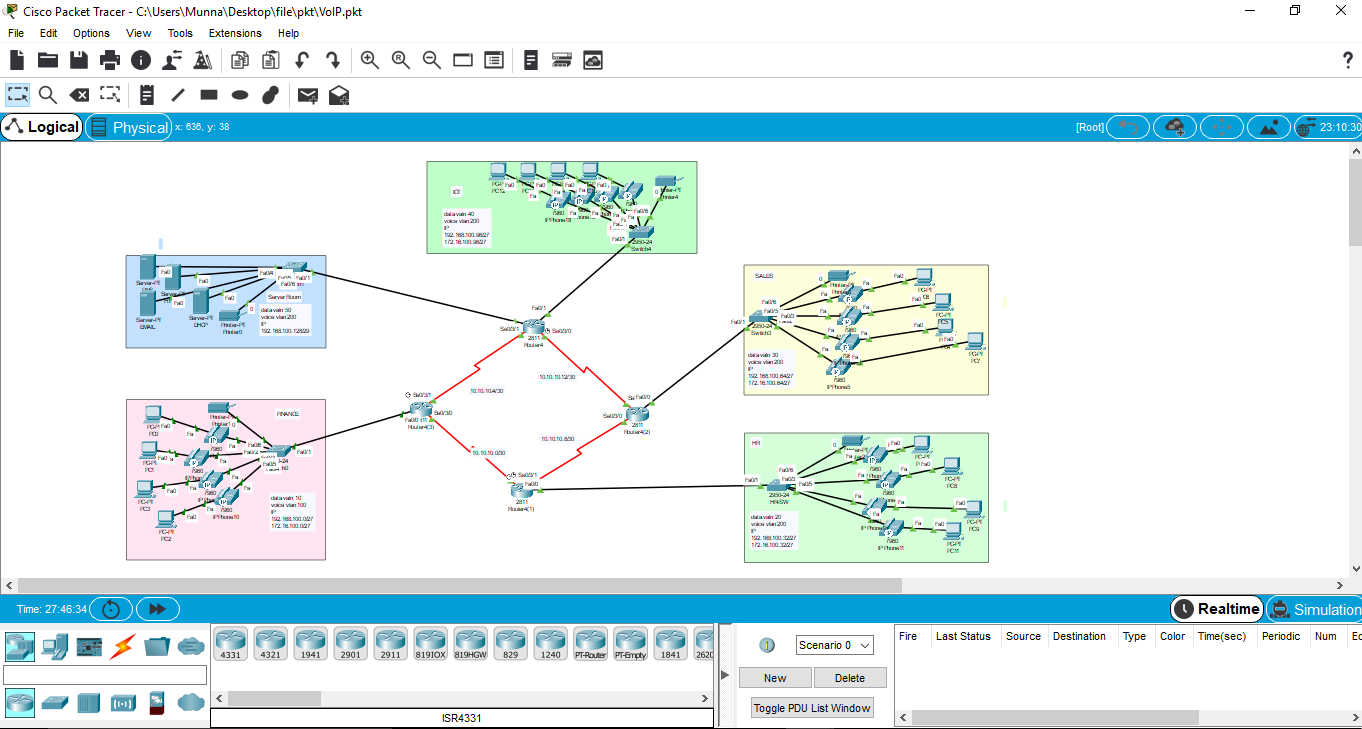
Task: Click the Delete scenario button
Action: click(x=850, y=678)
